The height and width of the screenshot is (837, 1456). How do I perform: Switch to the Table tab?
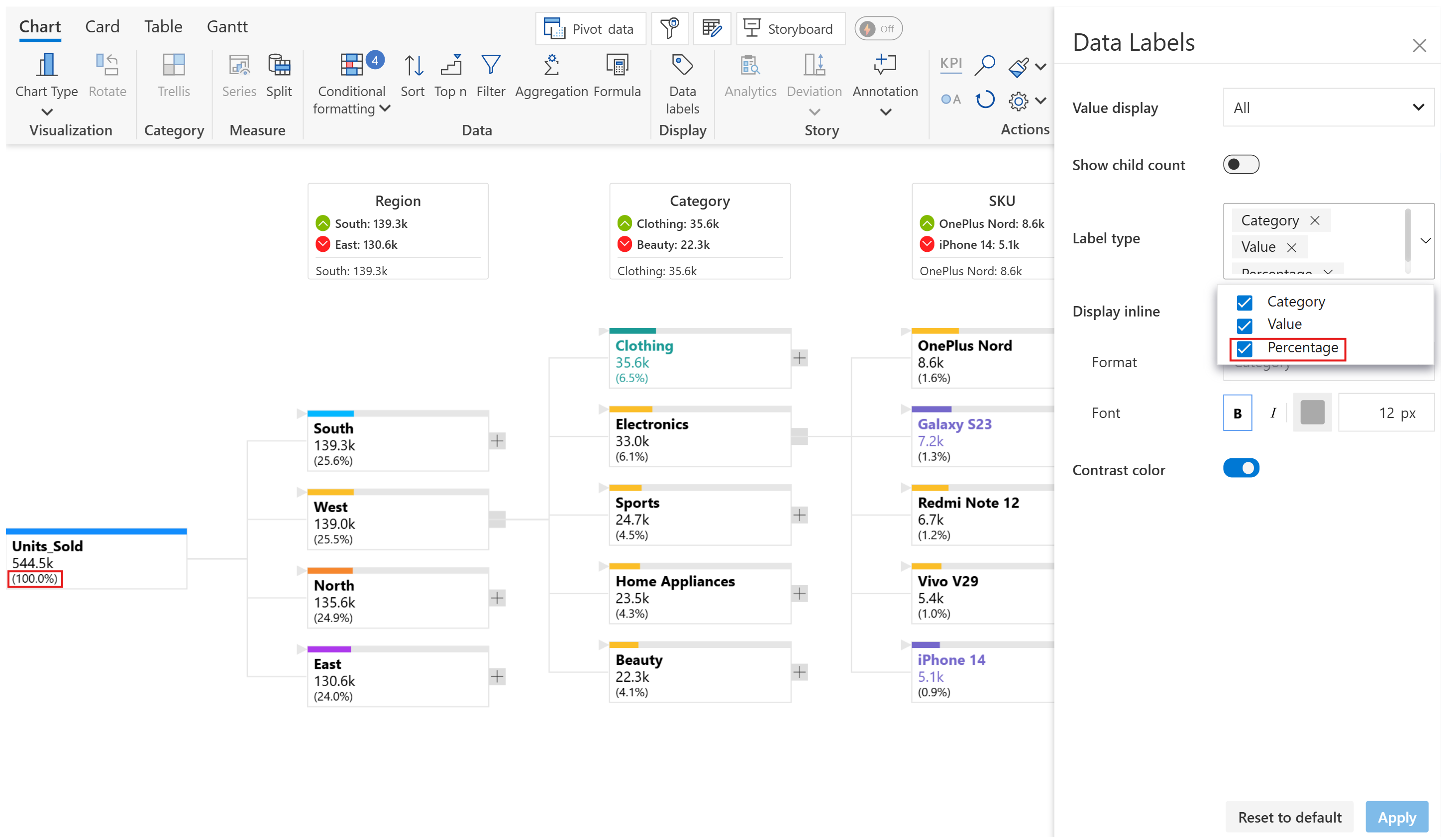(x=163, y=26)
